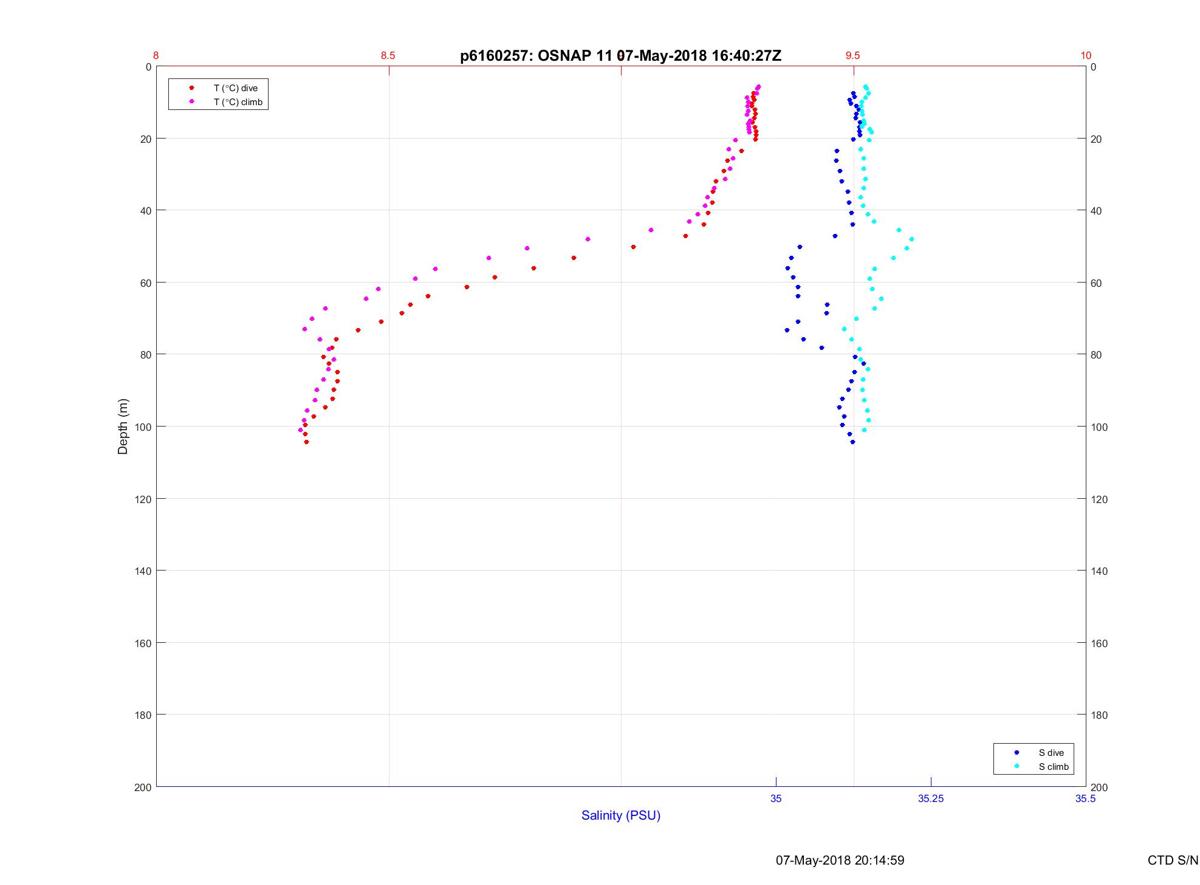Select the 'T (°C) climb' legend label

(238, 102)
